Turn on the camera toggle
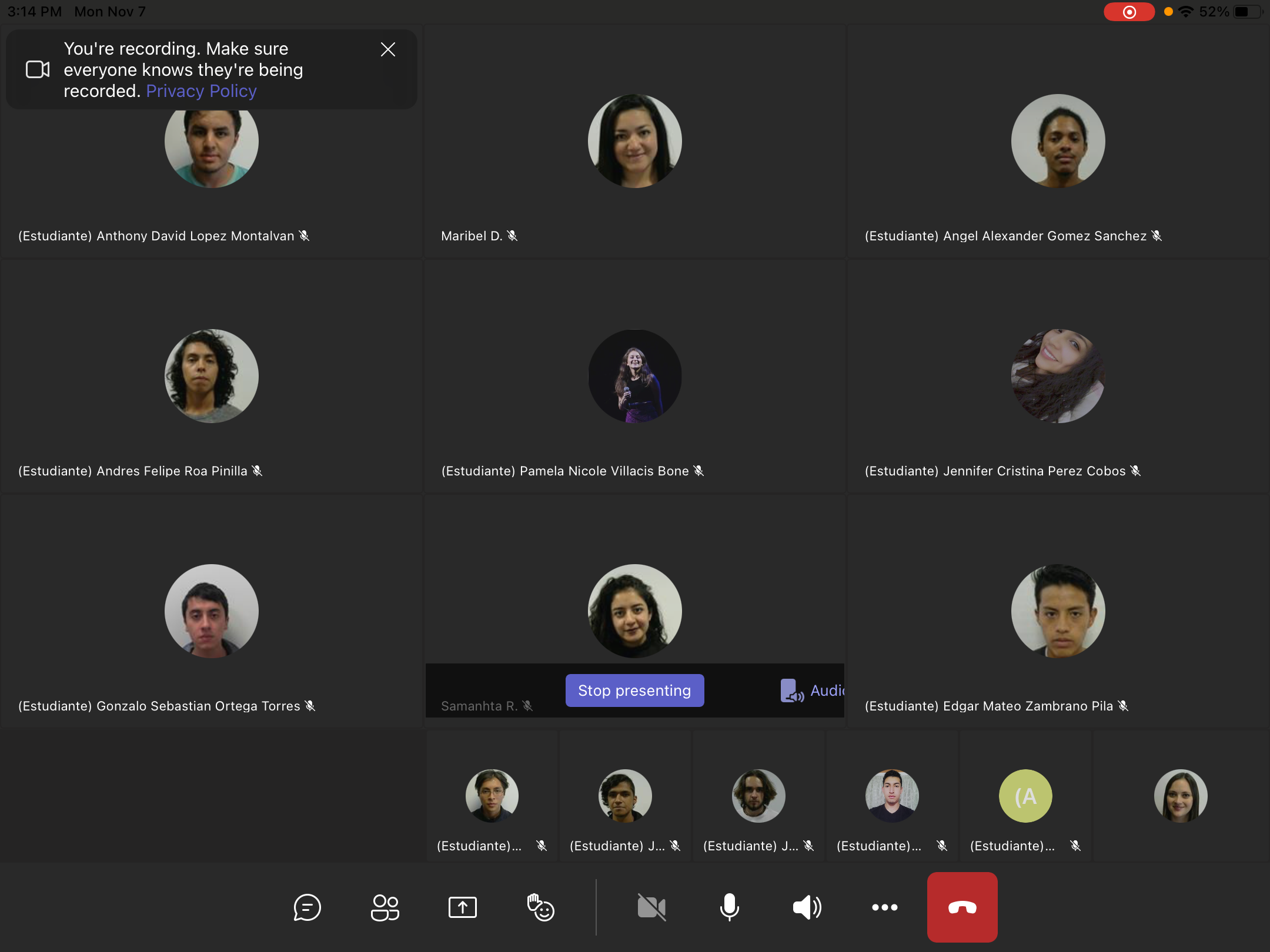Image resolution: width=1270 pixels, height=952 pixels. tap(651, 907)
